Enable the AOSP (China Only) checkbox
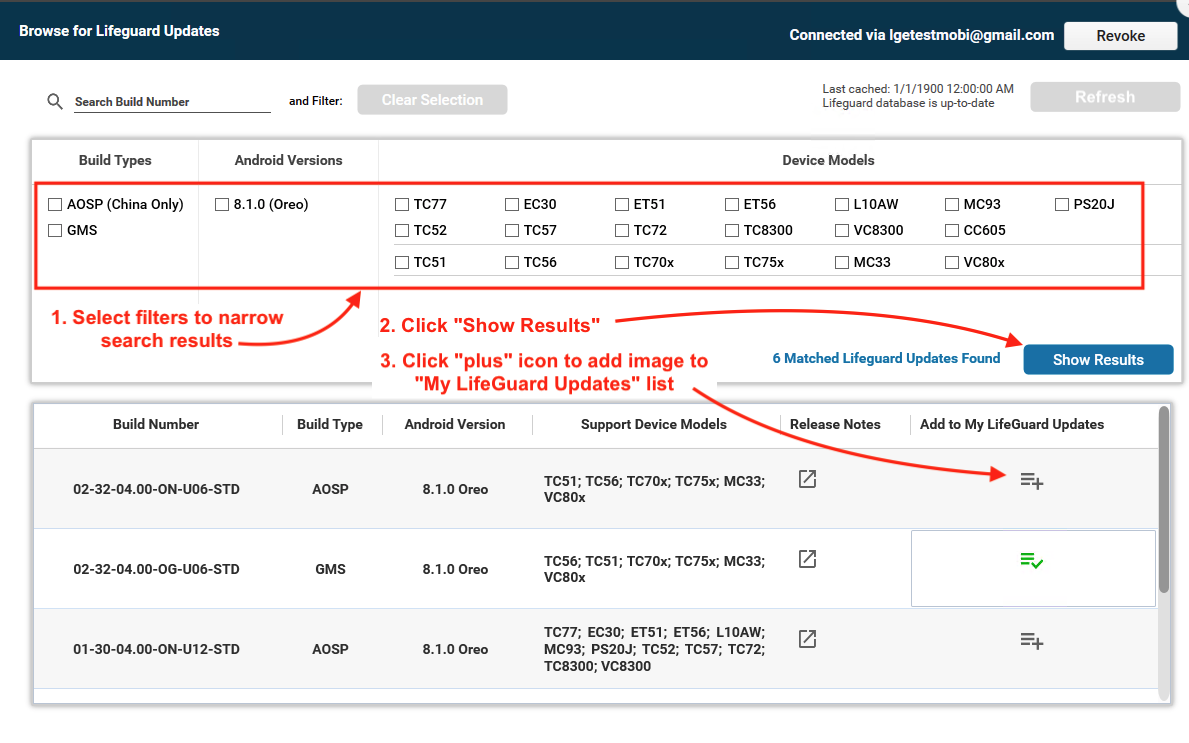The width and height of the screenshot is (1189, 743). [x=56, y=205]
